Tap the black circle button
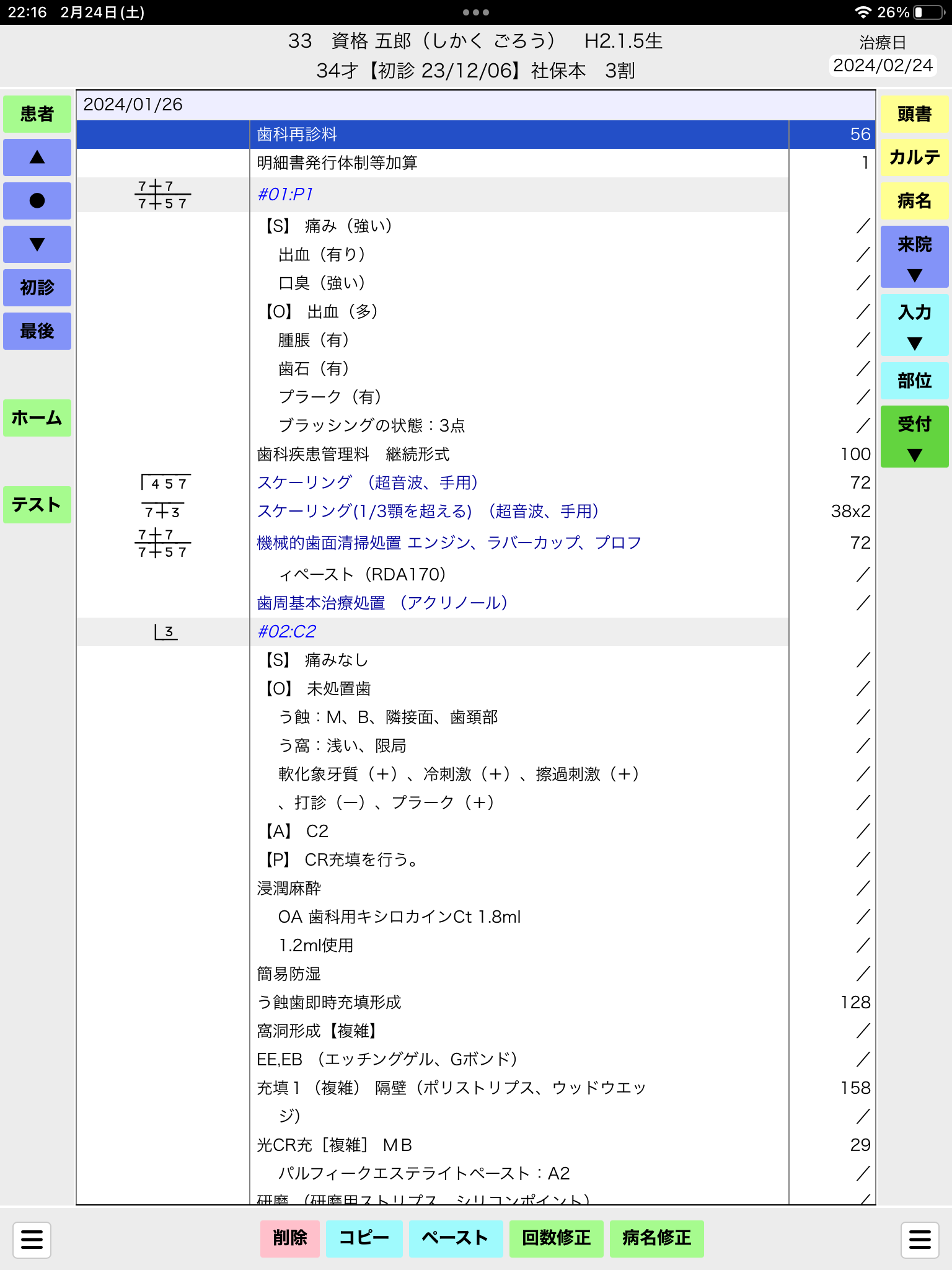Image resolution: width=952 pixels, height=1270 pixels. point(37,201)
